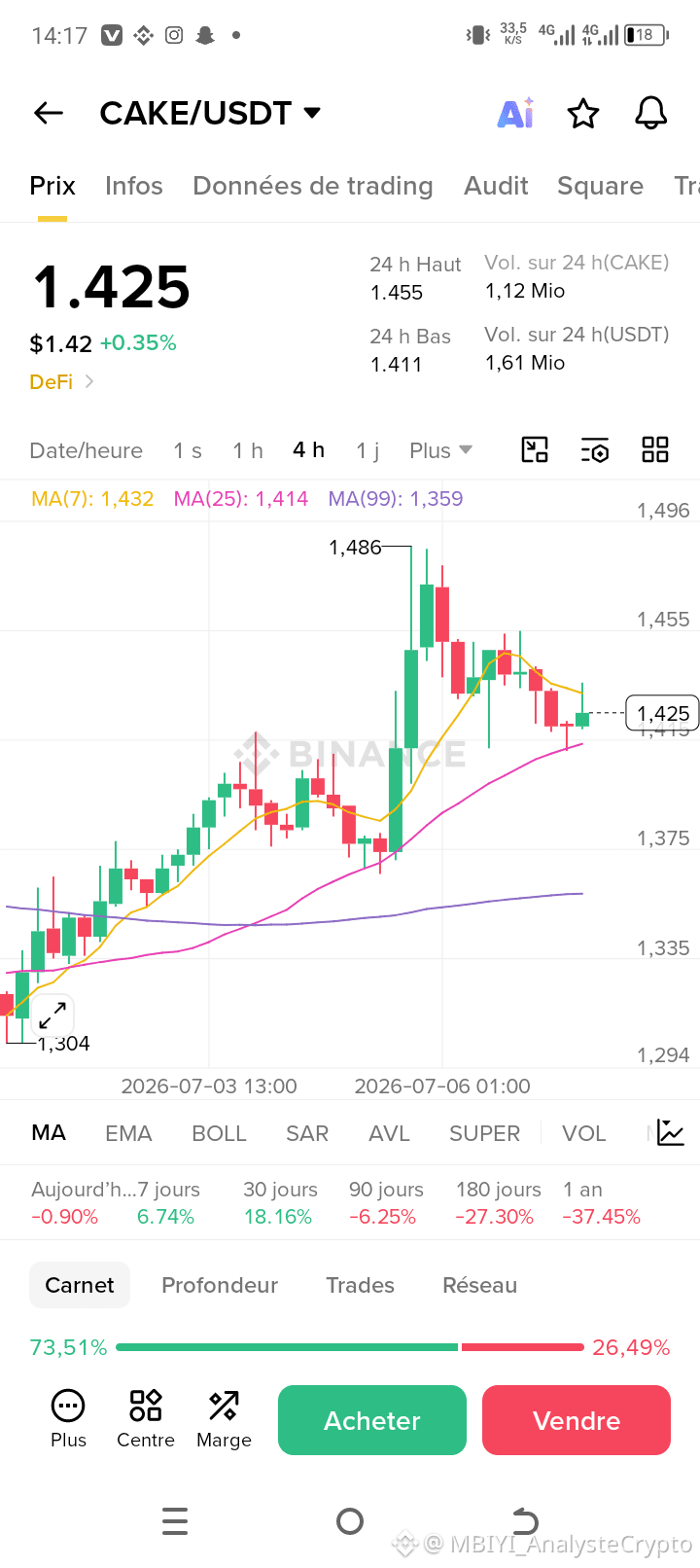Tap the green Acheter button
The height and width of the screenshot is (1568, 700).
[372, 1420]
